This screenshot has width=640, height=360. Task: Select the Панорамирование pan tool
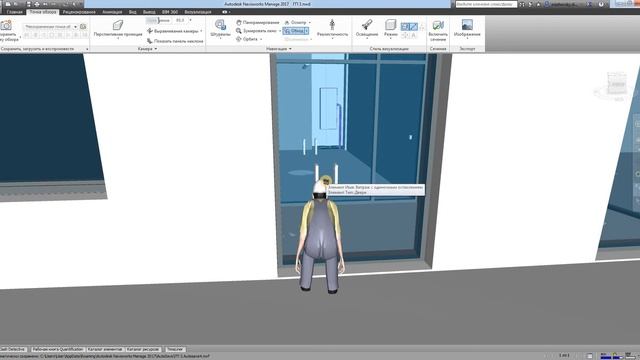[258, 22]
